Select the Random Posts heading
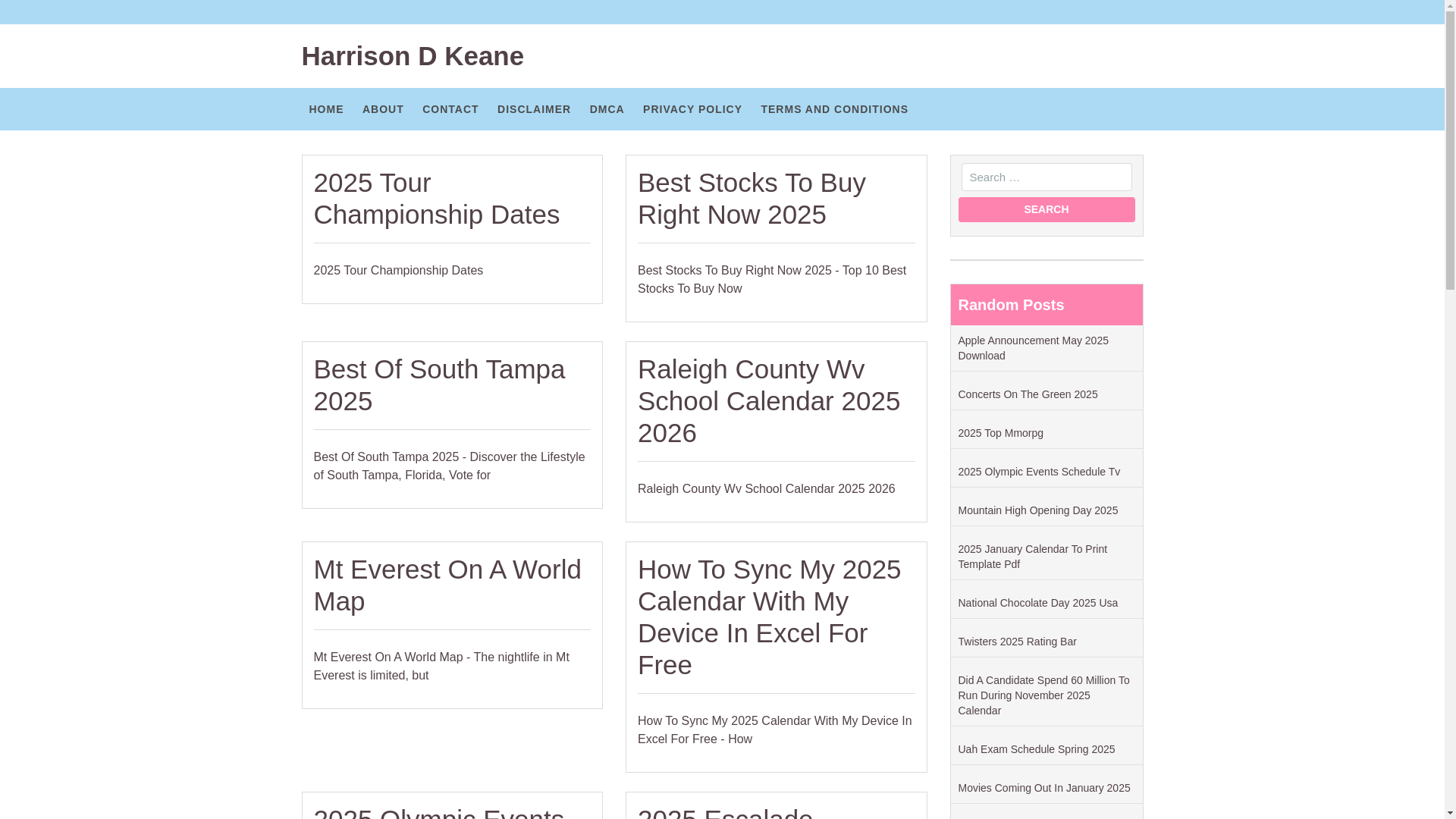Screen dimensions: 1456x819 click(1011, 305)
